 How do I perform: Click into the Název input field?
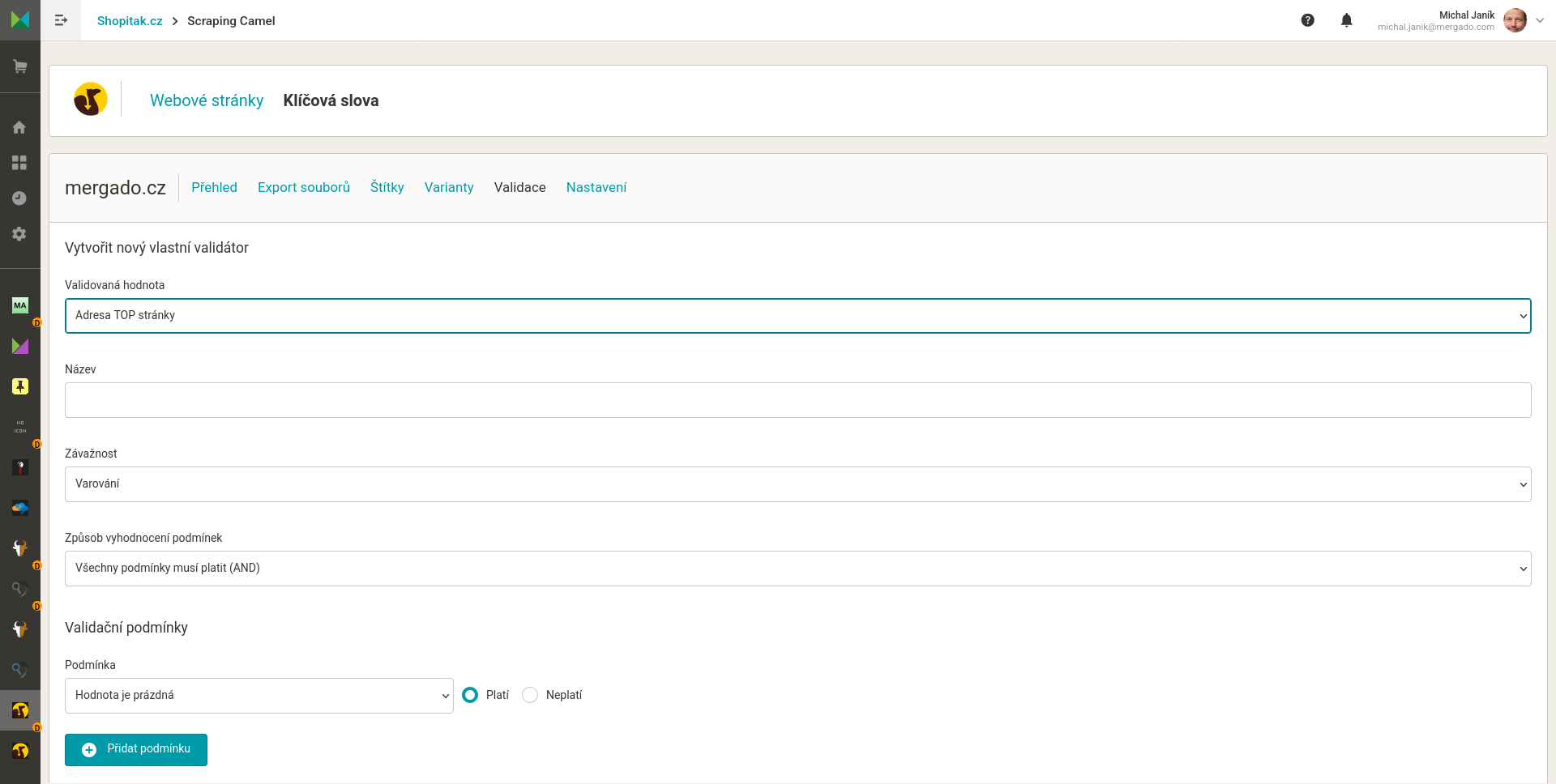click(x=797, y=400)
